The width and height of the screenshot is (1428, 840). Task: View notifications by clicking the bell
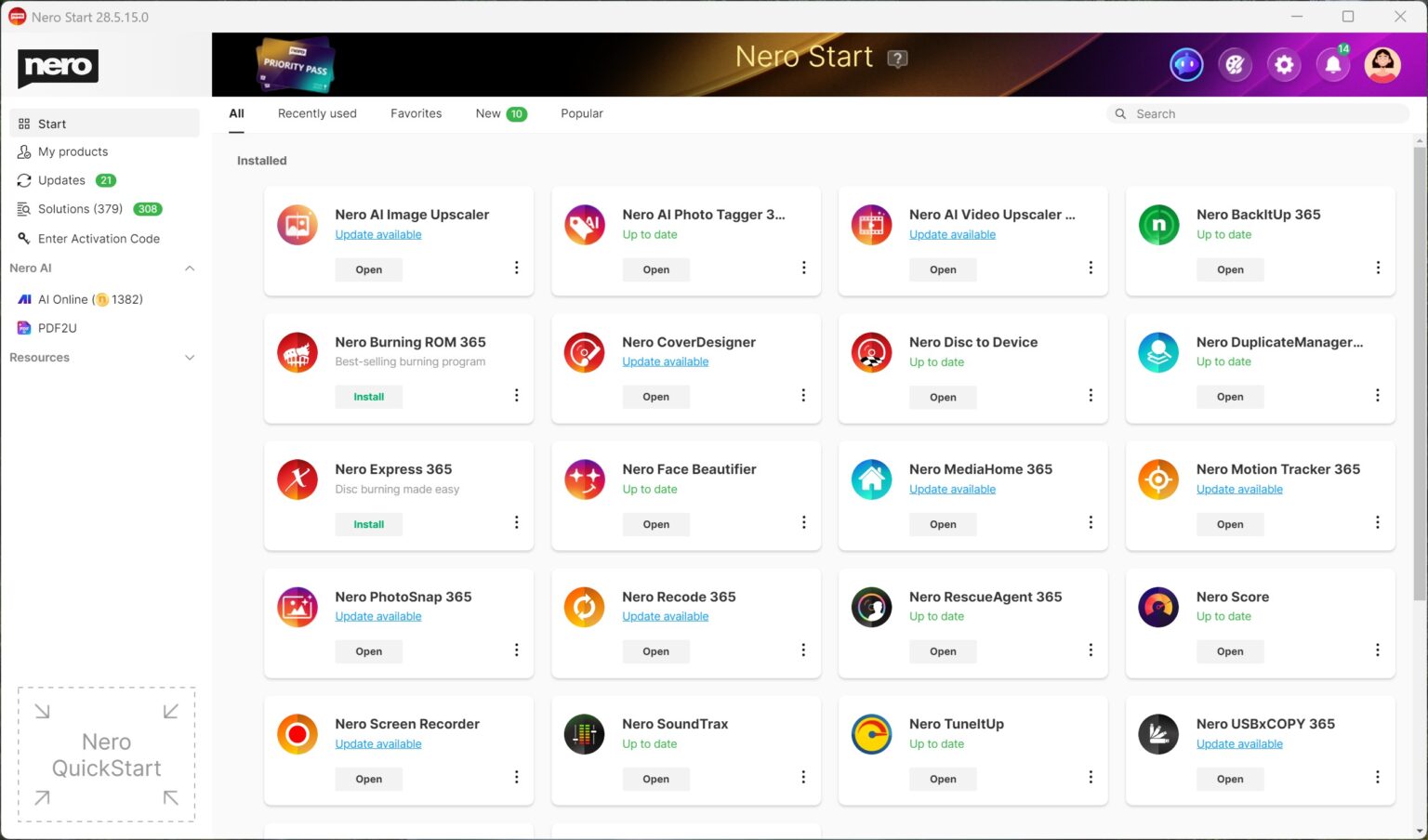tap(1332, 65)
